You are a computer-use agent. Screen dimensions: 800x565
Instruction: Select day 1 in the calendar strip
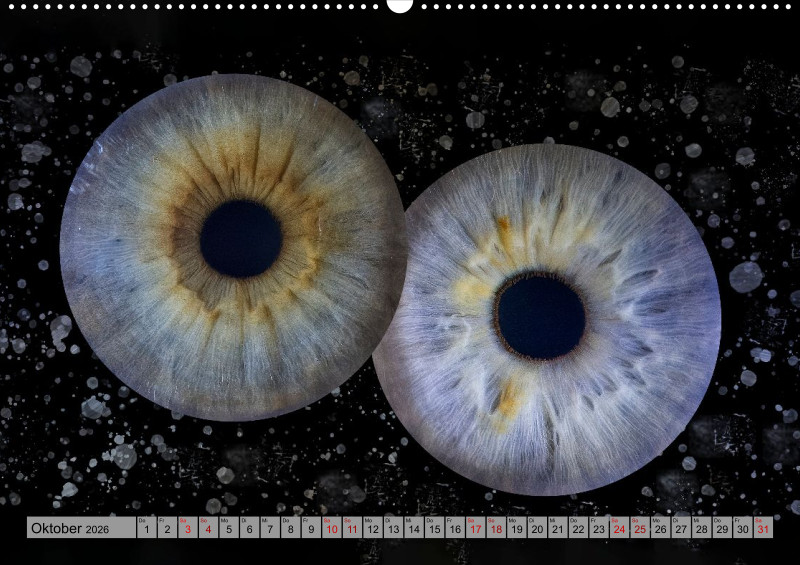146,528
